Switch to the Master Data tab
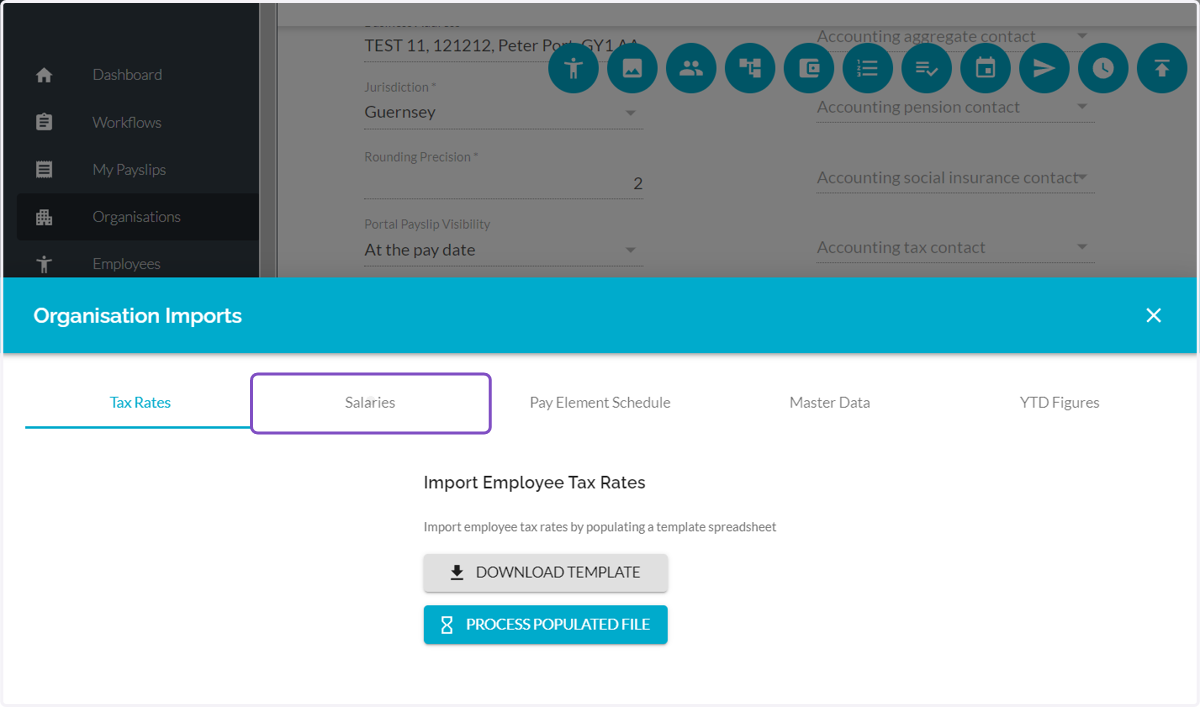 tap(830, 403)
